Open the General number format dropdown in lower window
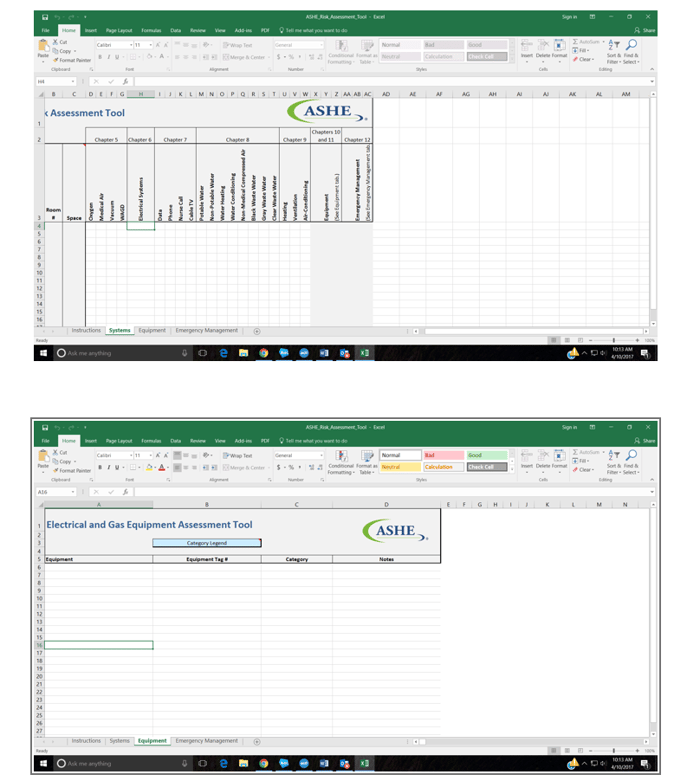This screenshot has width=700, height=781. point(321,455)
